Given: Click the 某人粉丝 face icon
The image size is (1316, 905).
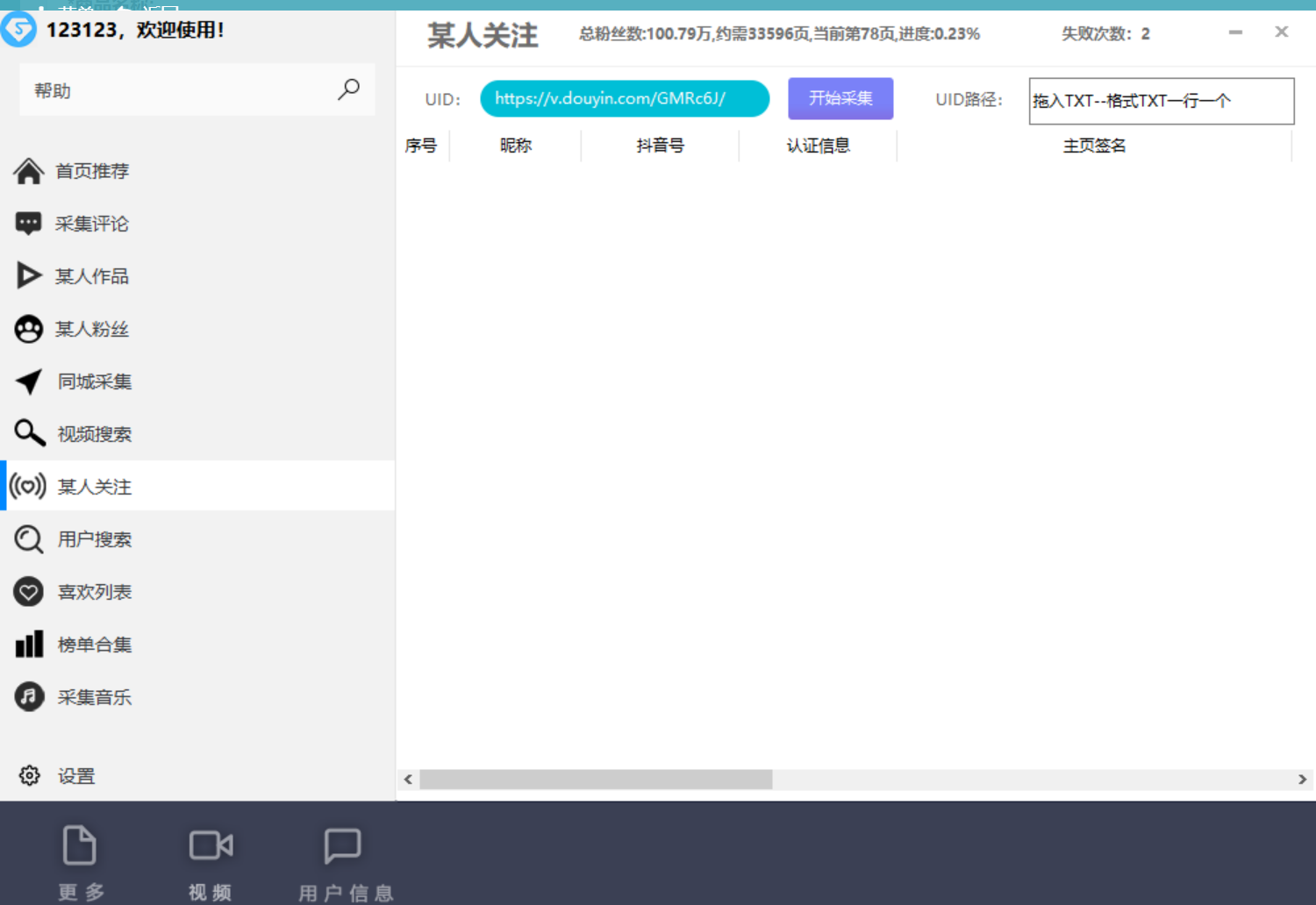Looking at the screenshot, I should [x=28, y=329].
